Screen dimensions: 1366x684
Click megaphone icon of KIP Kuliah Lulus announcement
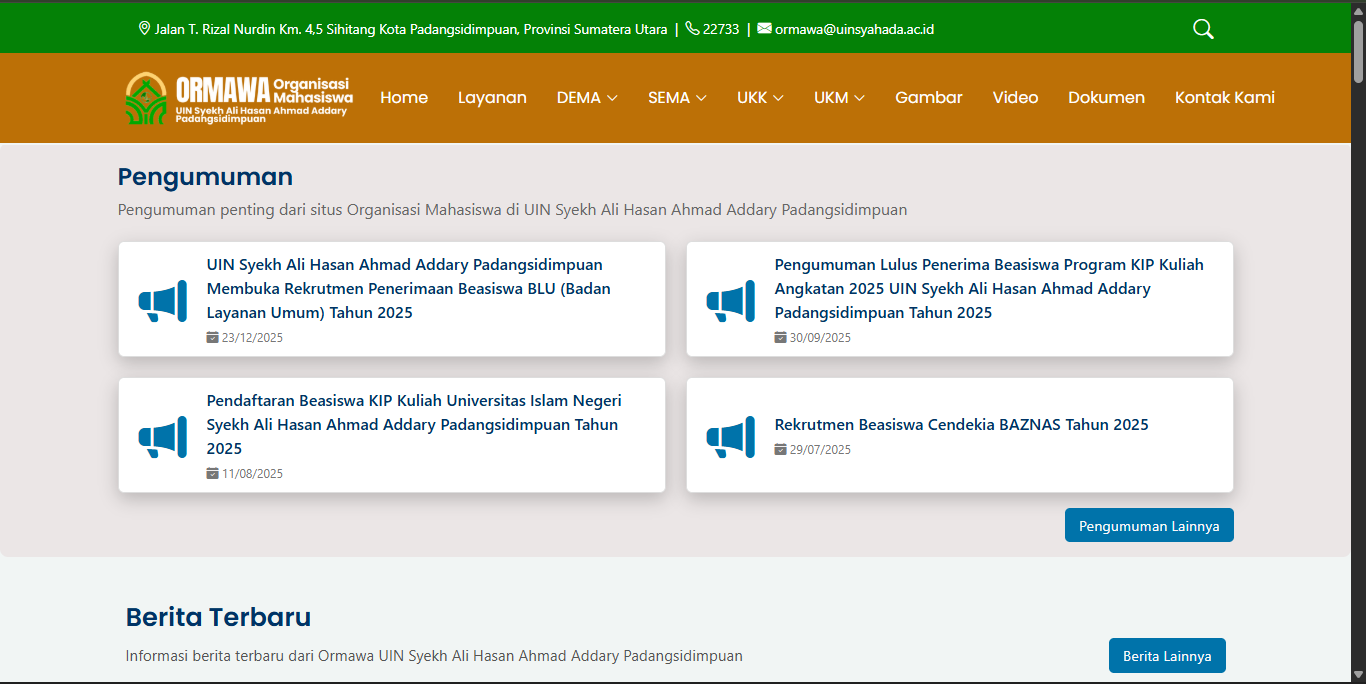731,301
